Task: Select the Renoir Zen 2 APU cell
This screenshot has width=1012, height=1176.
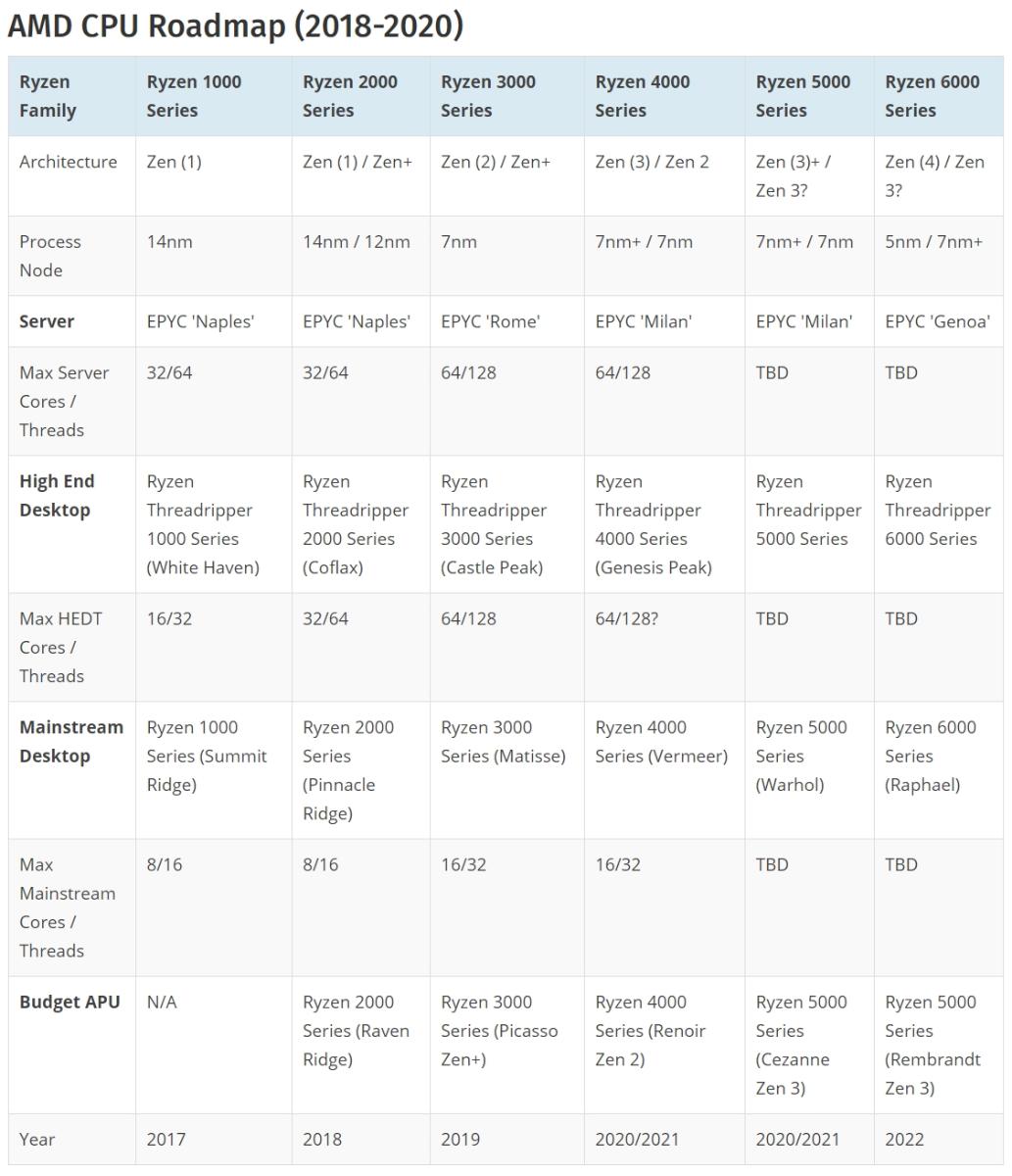Action: point(651,1031)
